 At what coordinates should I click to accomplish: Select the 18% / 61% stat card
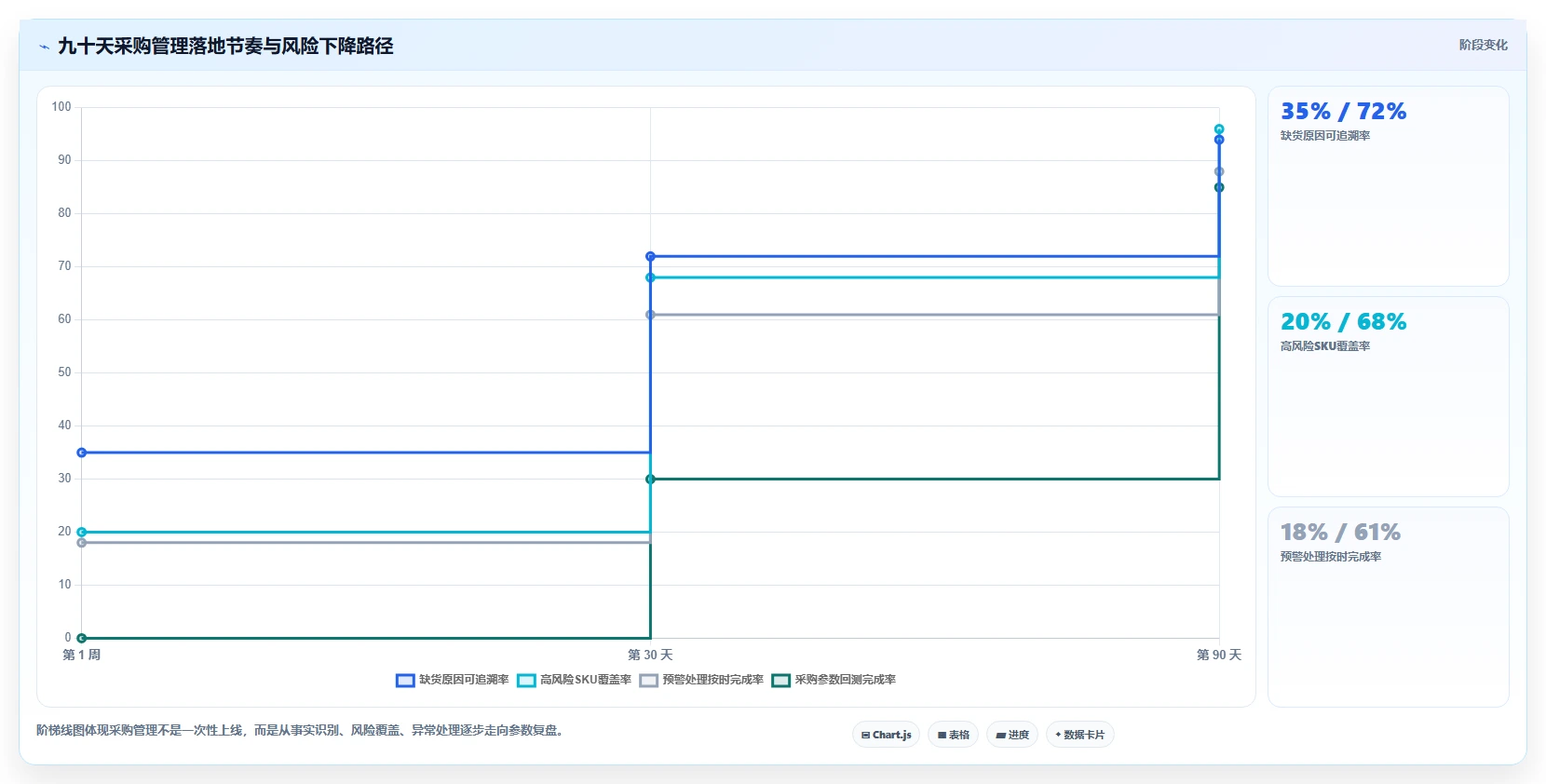[1388, 607]
